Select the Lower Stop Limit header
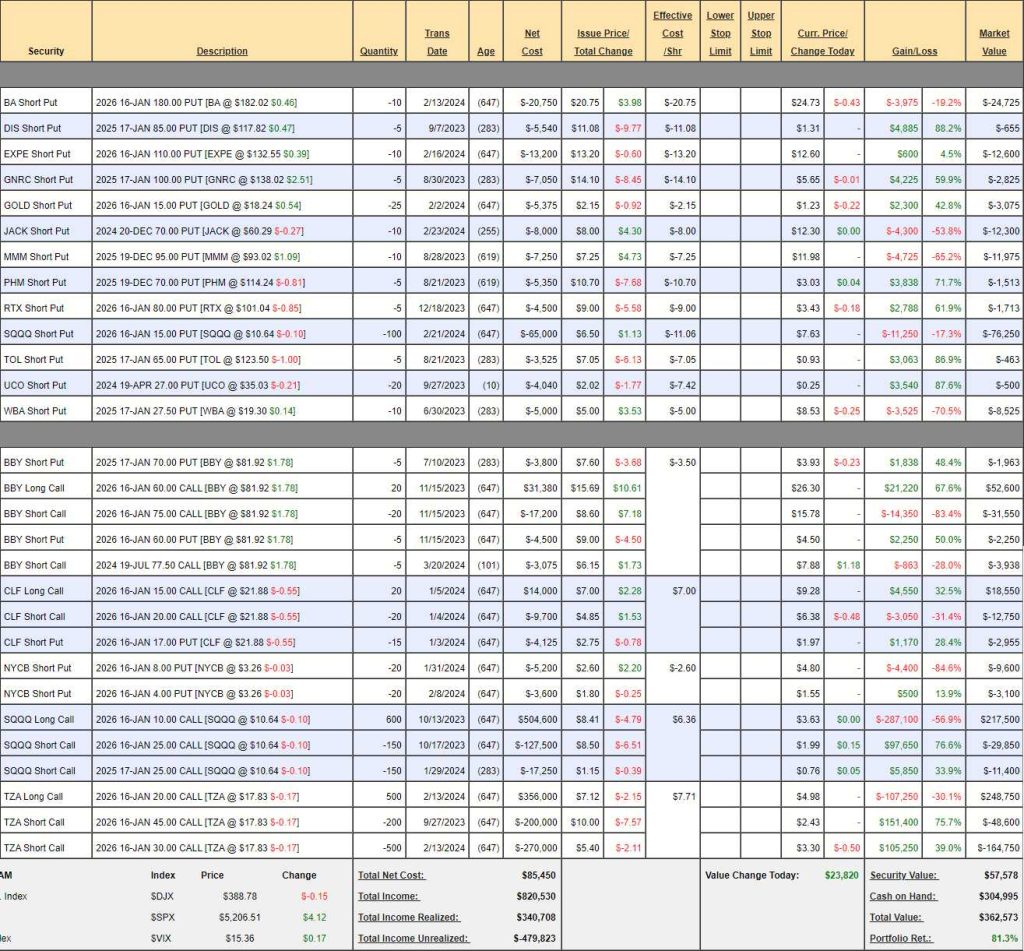1024x951 pixels. point(720,33)
